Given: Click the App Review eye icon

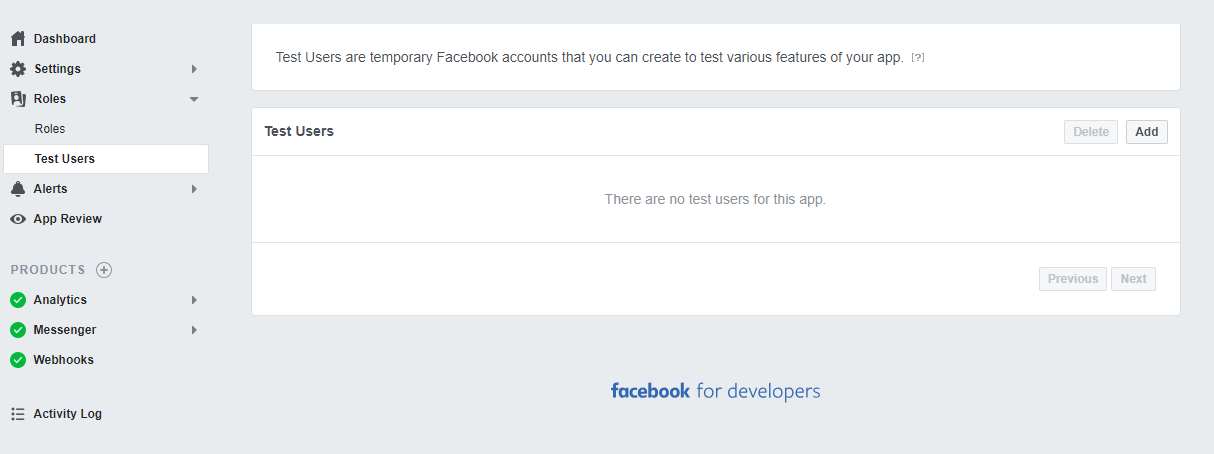Looking at the screenshot, I should [x=18, y=219].
